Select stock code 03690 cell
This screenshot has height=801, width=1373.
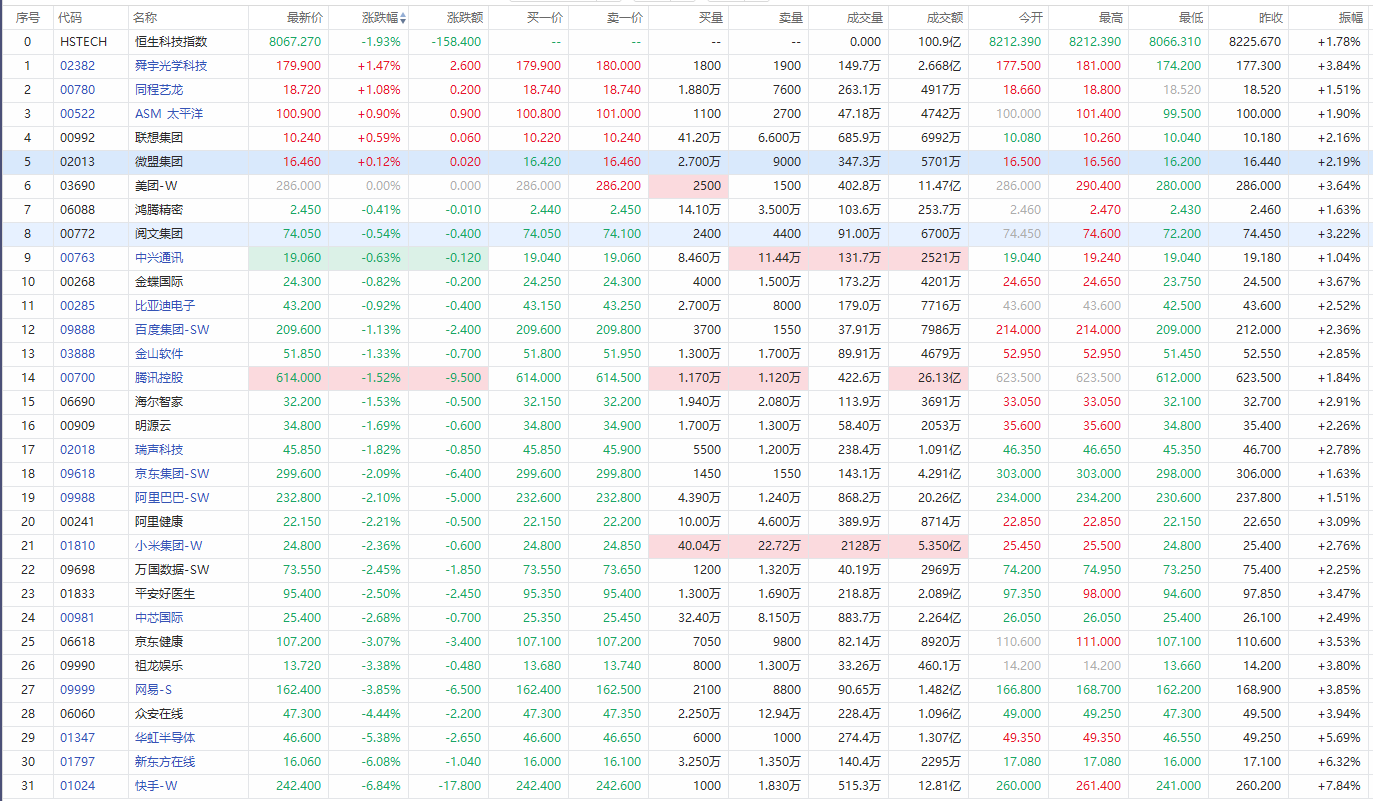77,186
